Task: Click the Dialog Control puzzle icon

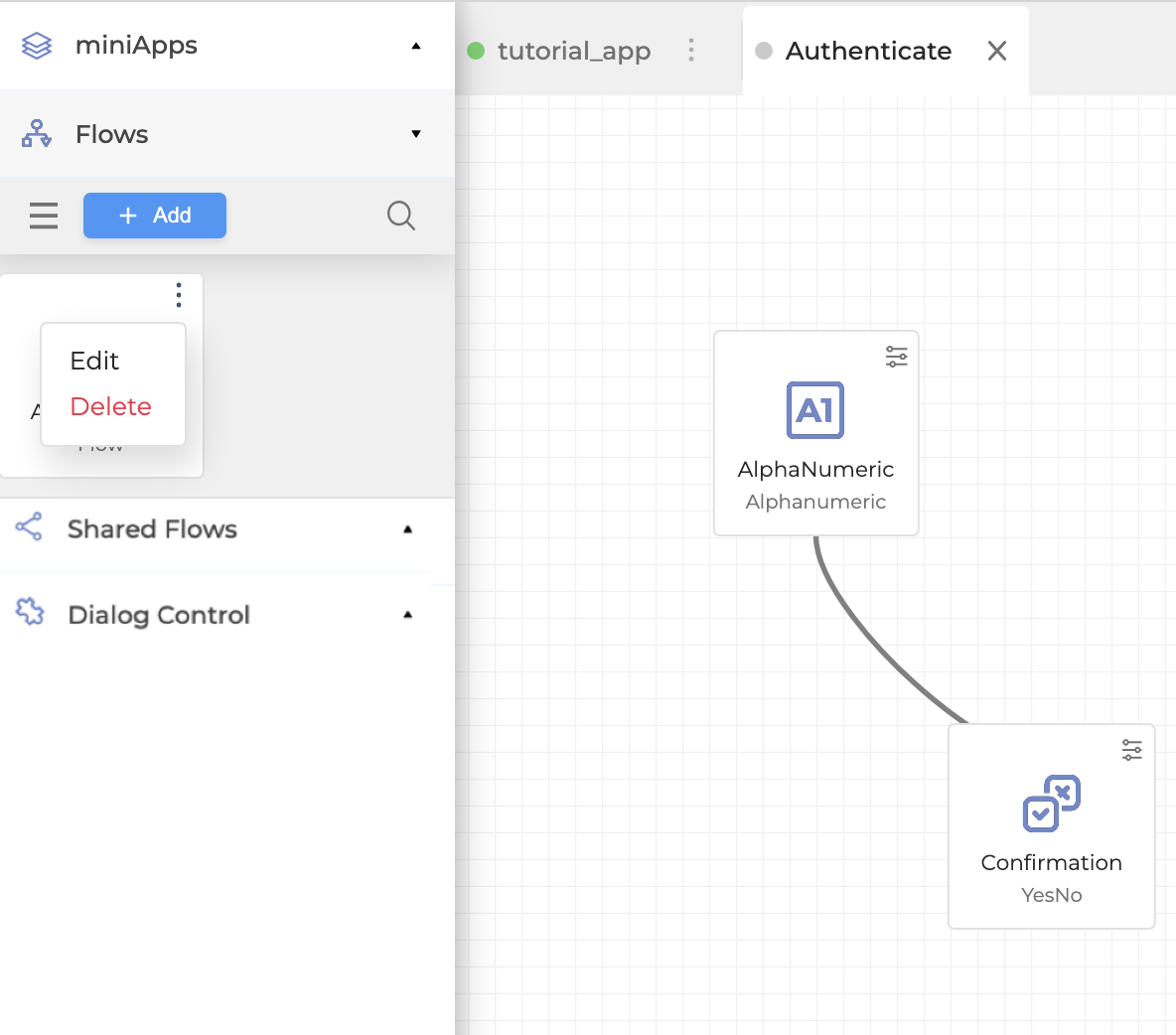Action: tap(30, 613)
